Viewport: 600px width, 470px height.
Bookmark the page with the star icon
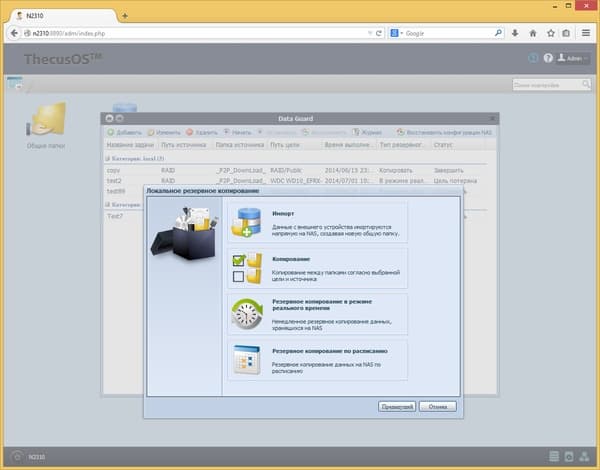[x=551, y=33]
